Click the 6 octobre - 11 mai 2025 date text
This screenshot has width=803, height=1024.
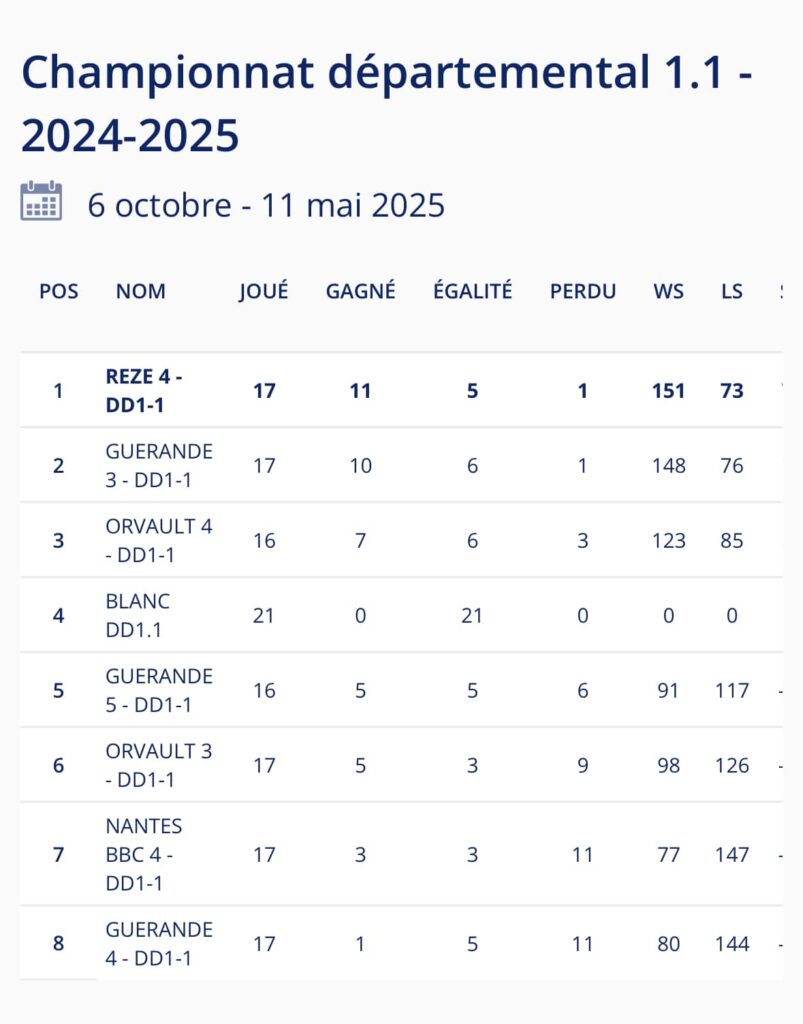pos(266,205)
